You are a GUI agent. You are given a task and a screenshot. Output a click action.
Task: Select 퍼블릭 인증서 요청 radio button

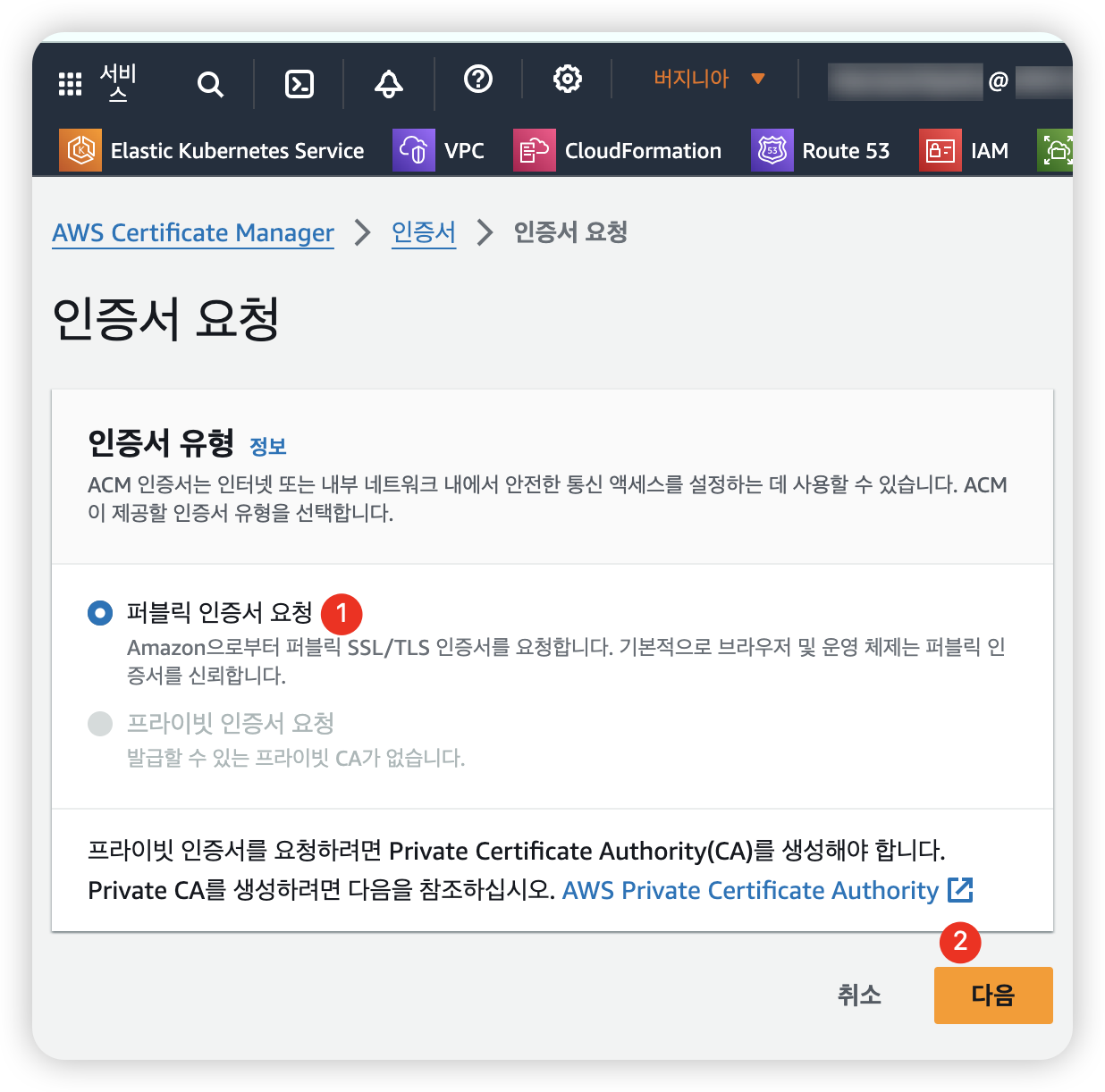click(x=100, y=613)
